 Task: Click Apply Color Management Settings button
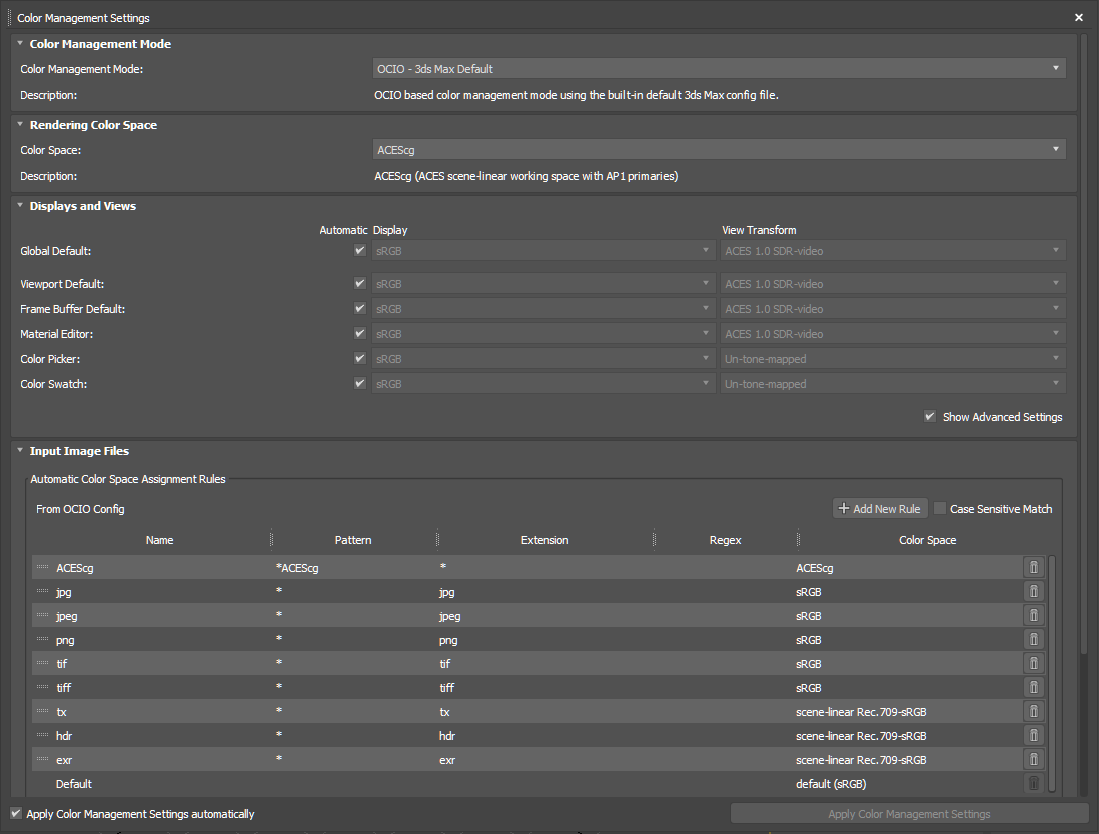pos(909,814)
